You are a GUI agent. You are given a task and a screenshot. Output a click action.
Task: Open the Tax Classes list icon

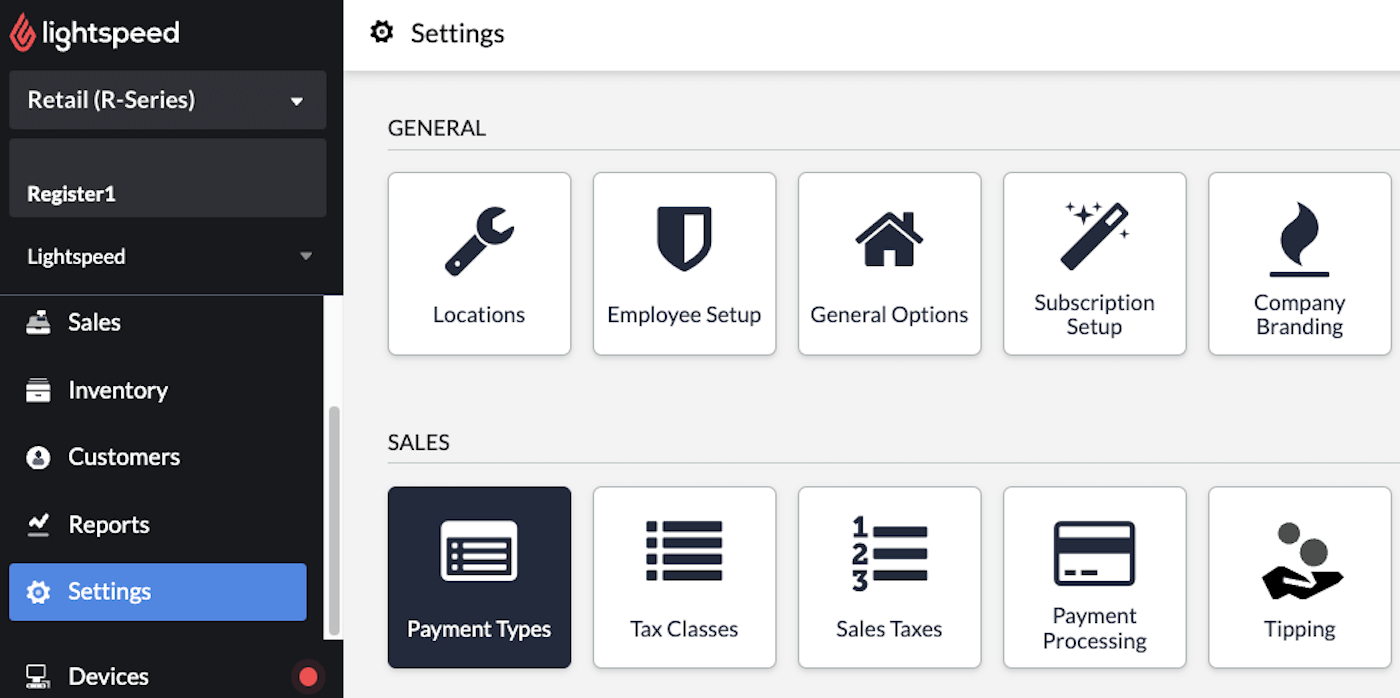pos(684,551)
